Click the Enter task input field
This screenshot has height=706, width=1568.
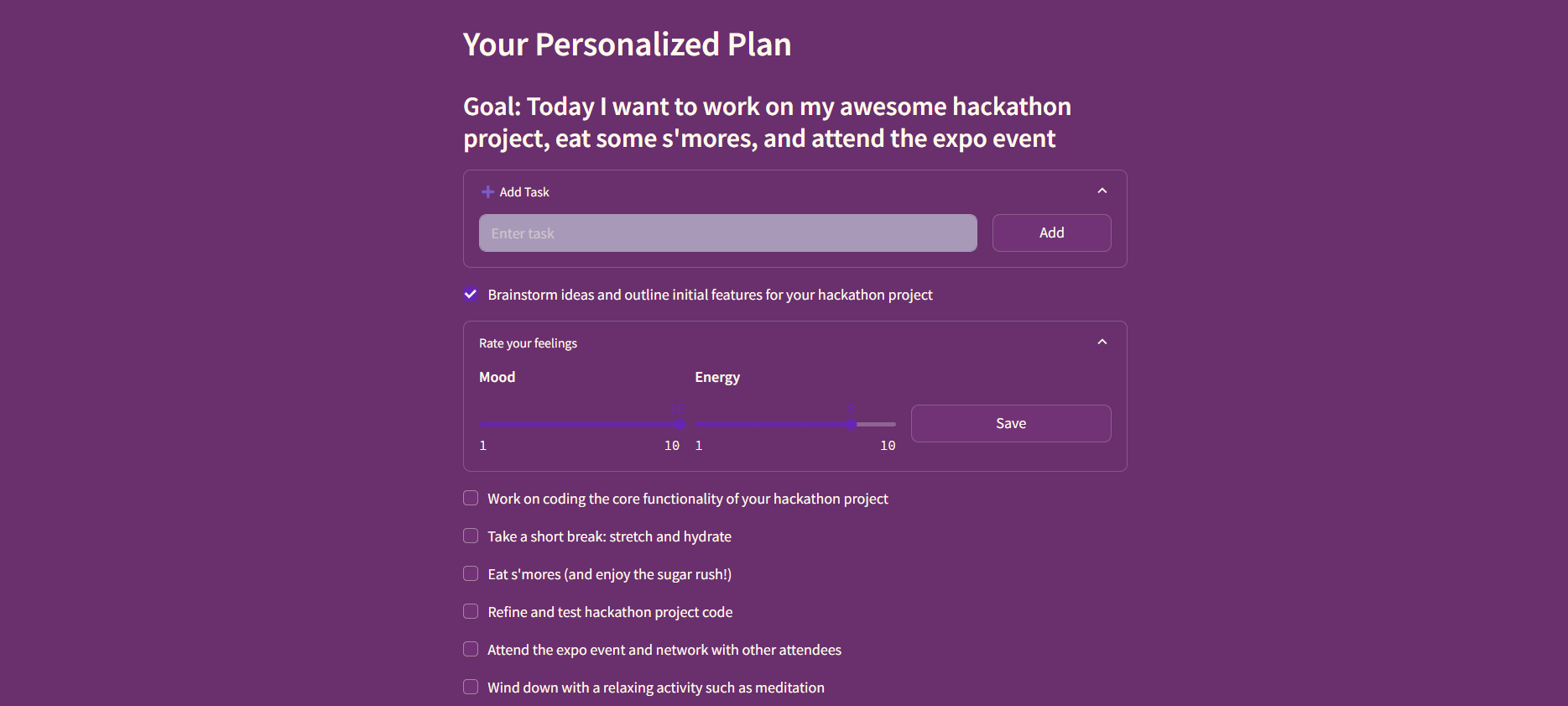727,233
